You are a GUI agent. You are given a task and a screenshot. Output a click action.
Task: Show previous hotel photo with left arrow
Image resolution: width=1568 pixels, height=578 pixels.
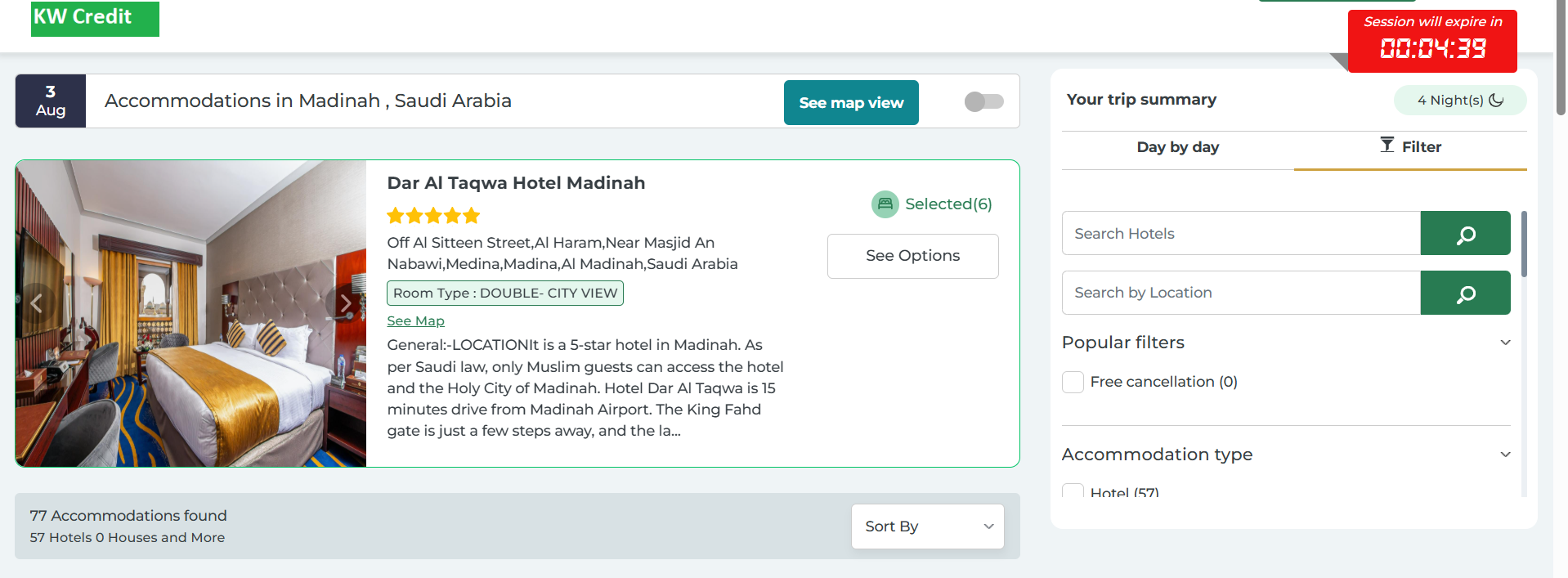click(x=36, y=304)
